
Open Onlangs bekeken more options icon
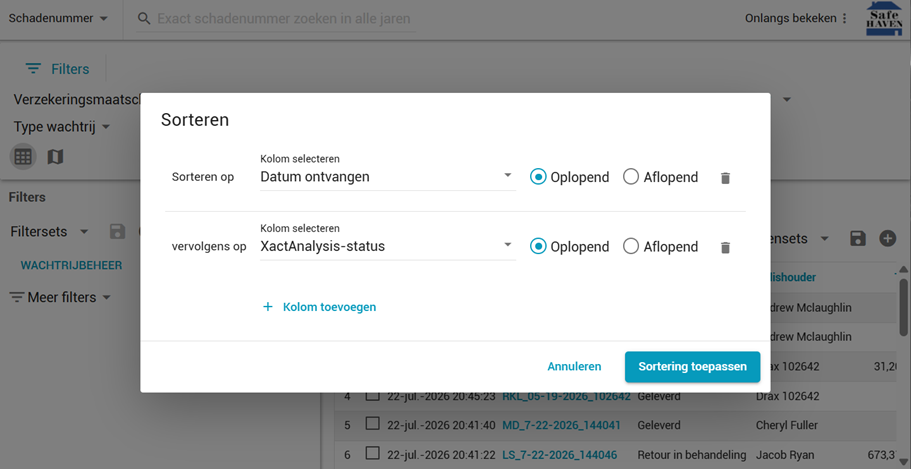(x=845, y=19)
